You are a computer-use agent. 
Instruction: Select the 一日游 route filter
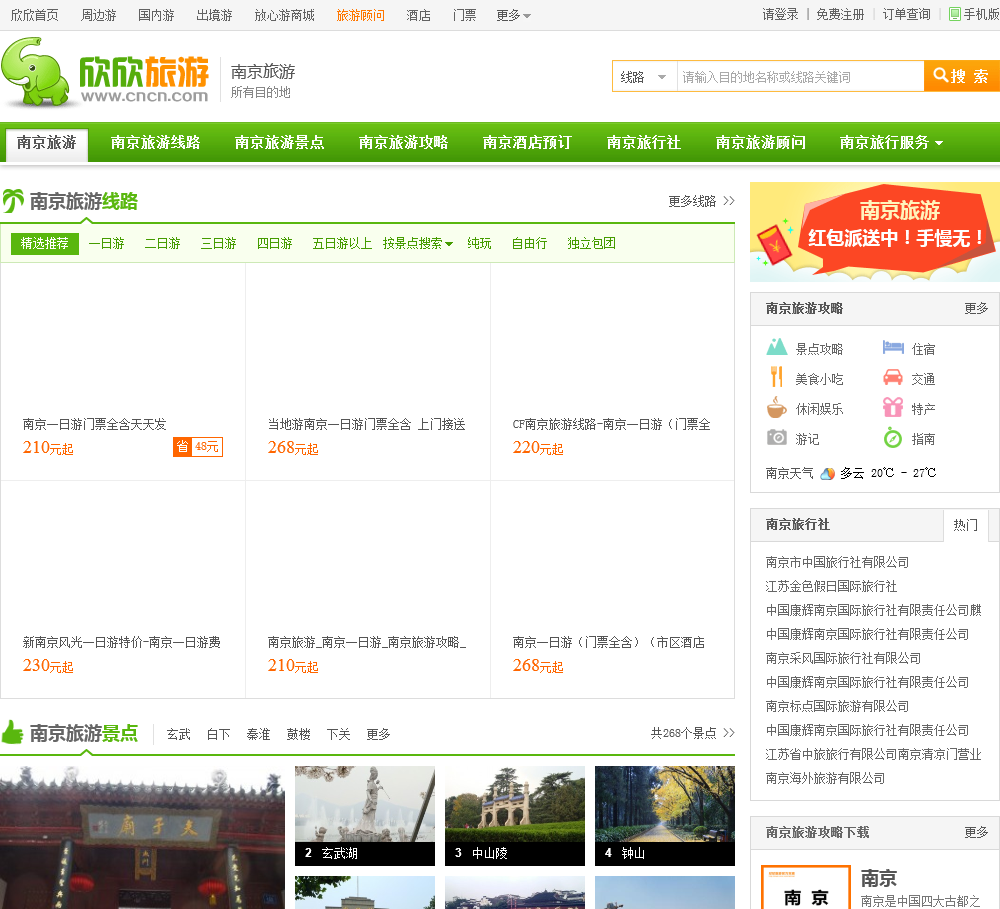coord(107,243)
